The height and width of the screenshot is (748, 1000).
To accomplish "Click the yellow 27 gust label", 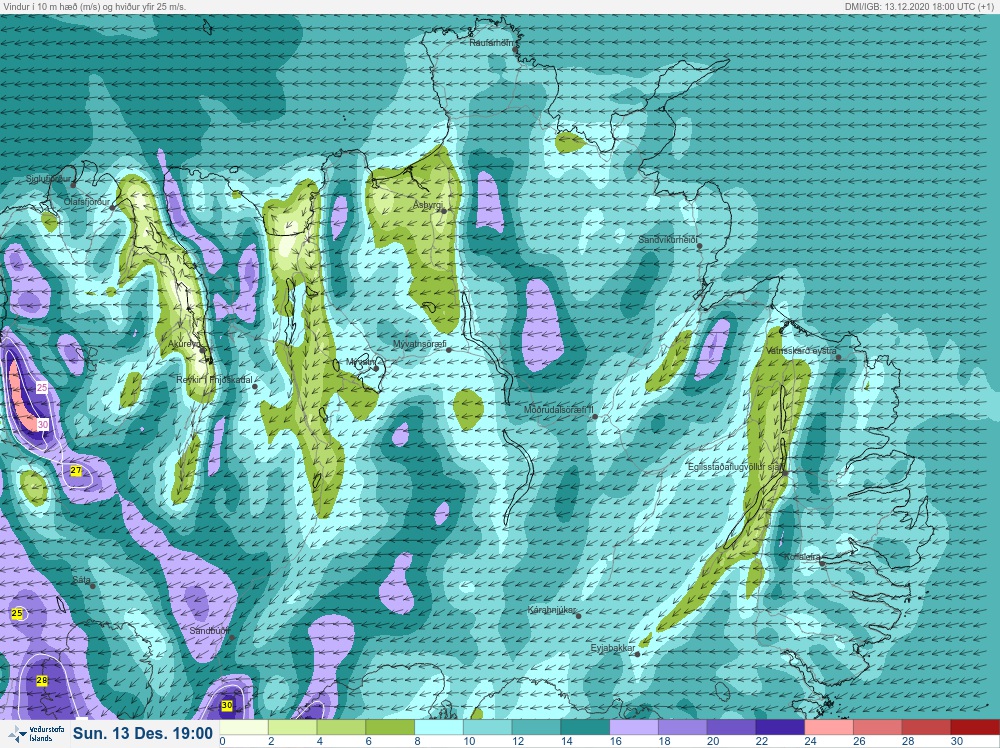I will pos(76,471).
